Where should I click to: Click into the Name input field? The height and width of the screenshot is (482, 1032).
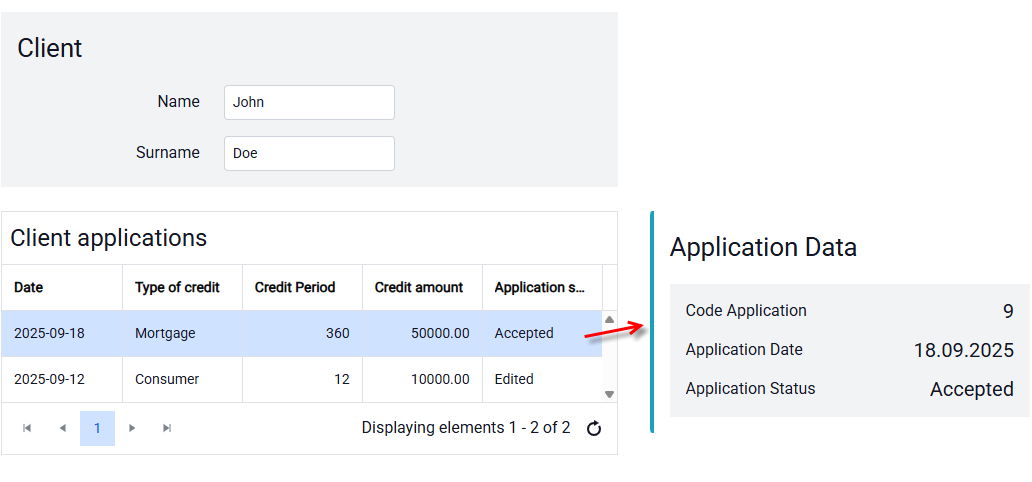coord(309,103)
